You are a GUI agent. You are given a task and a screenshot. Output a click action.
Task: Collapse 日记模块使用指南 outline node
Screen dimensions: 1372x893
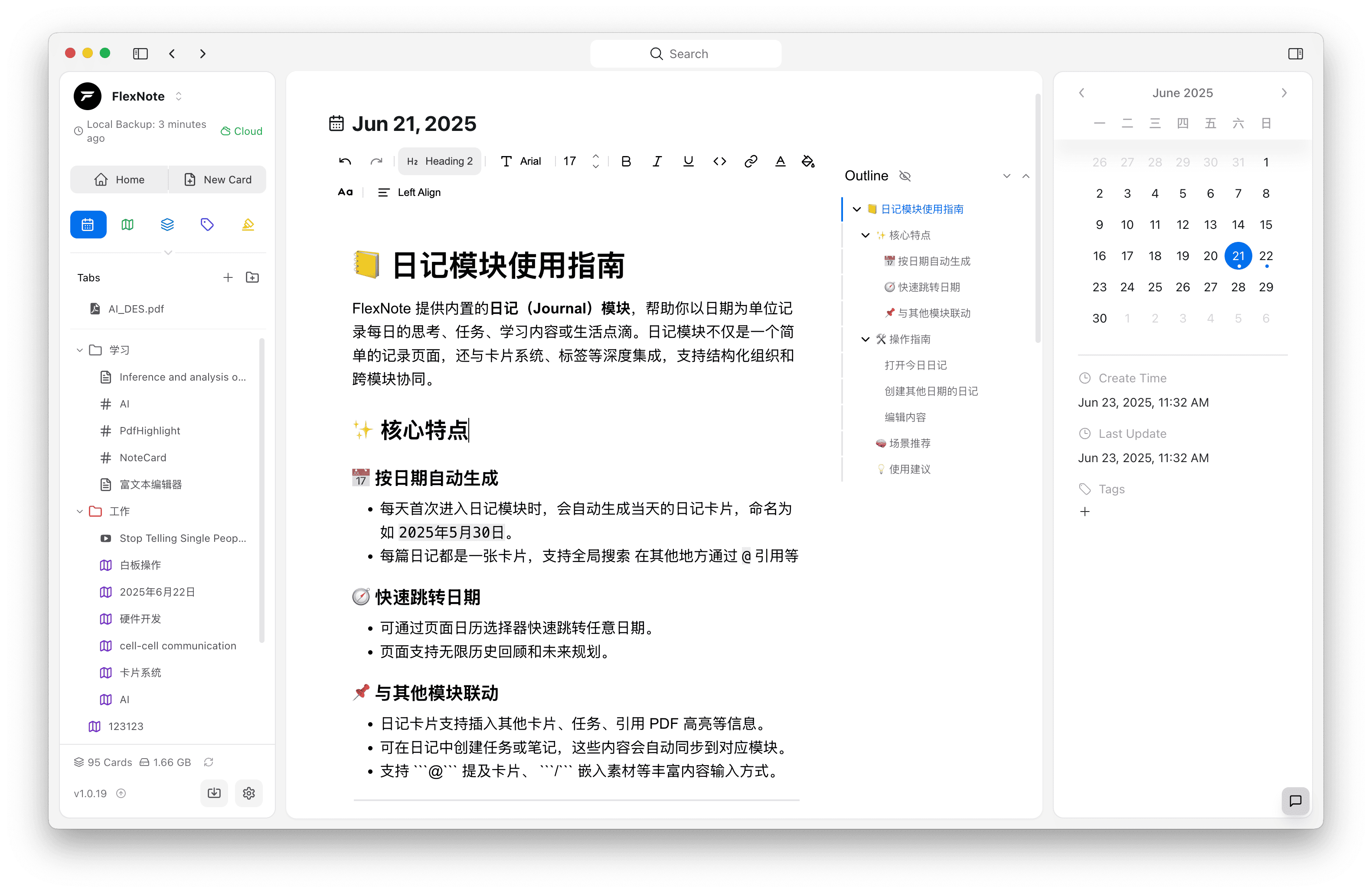coord(857,209)
